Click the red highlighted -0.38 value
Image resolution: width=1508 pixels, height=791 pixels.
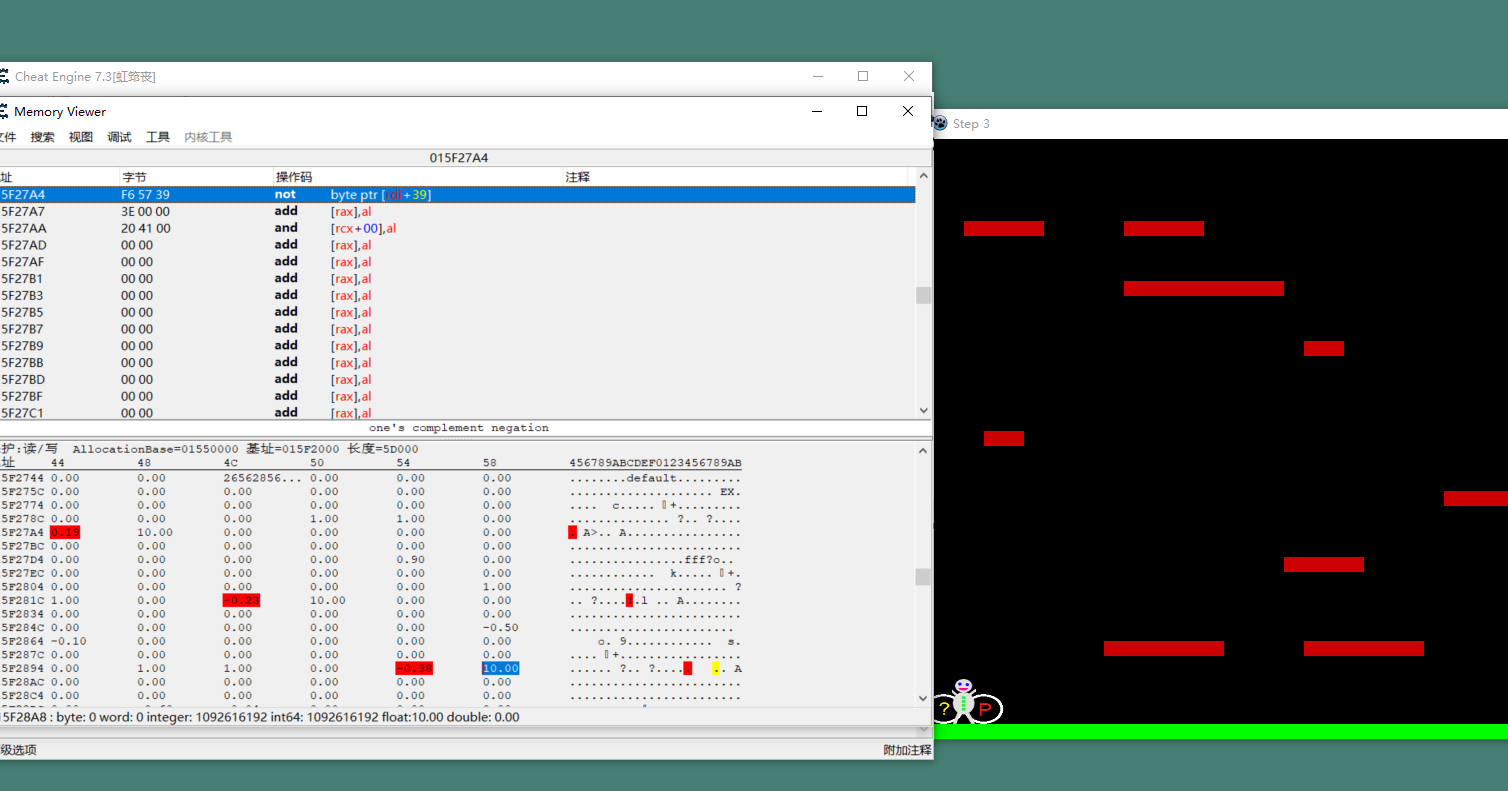(x=416, y=668)
